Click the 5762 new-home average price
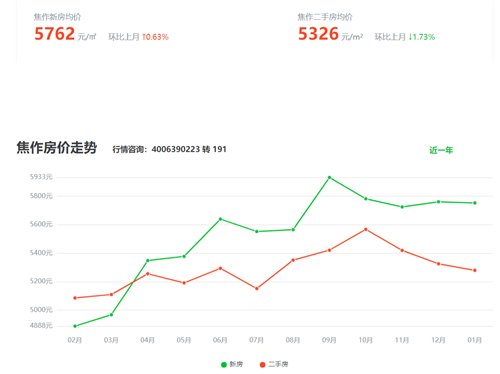Image resolution: width=500 pixels, height=374 pixels. [54, 34]
